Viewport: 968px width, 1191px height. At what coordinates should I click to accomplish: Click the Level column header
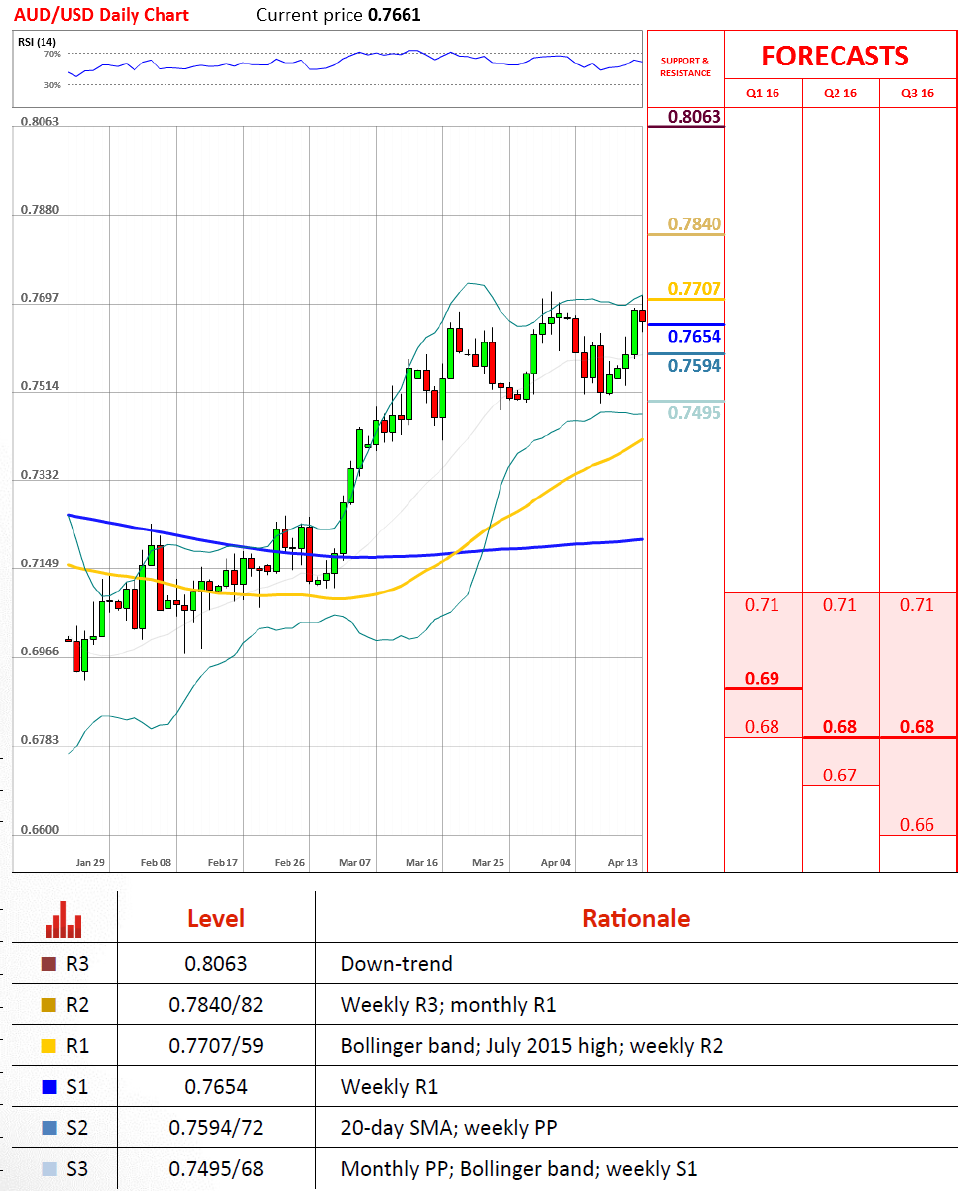tap(216, 918)
